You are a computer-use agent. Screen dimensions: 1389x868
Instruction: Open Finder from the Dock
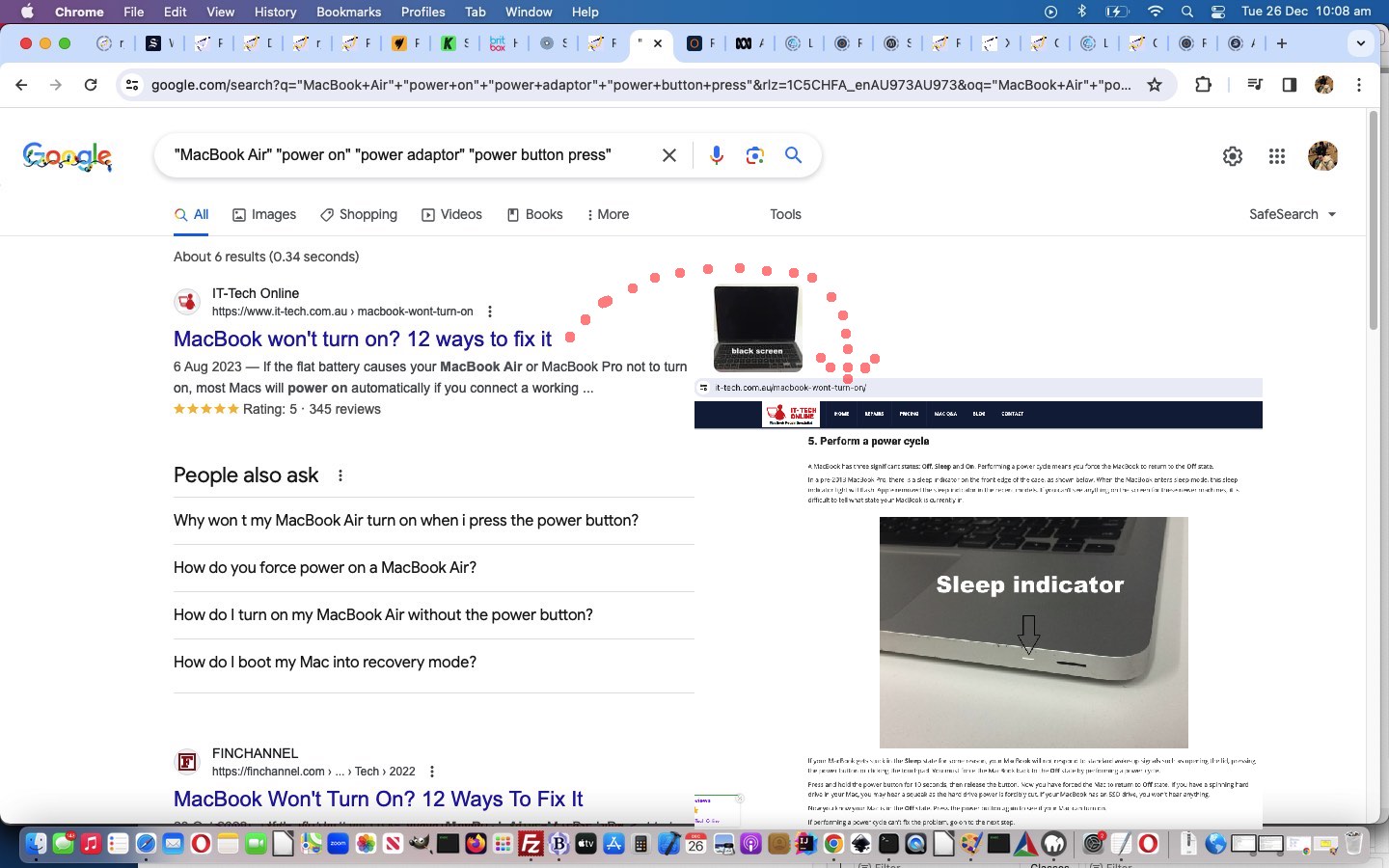pos(36,844)
